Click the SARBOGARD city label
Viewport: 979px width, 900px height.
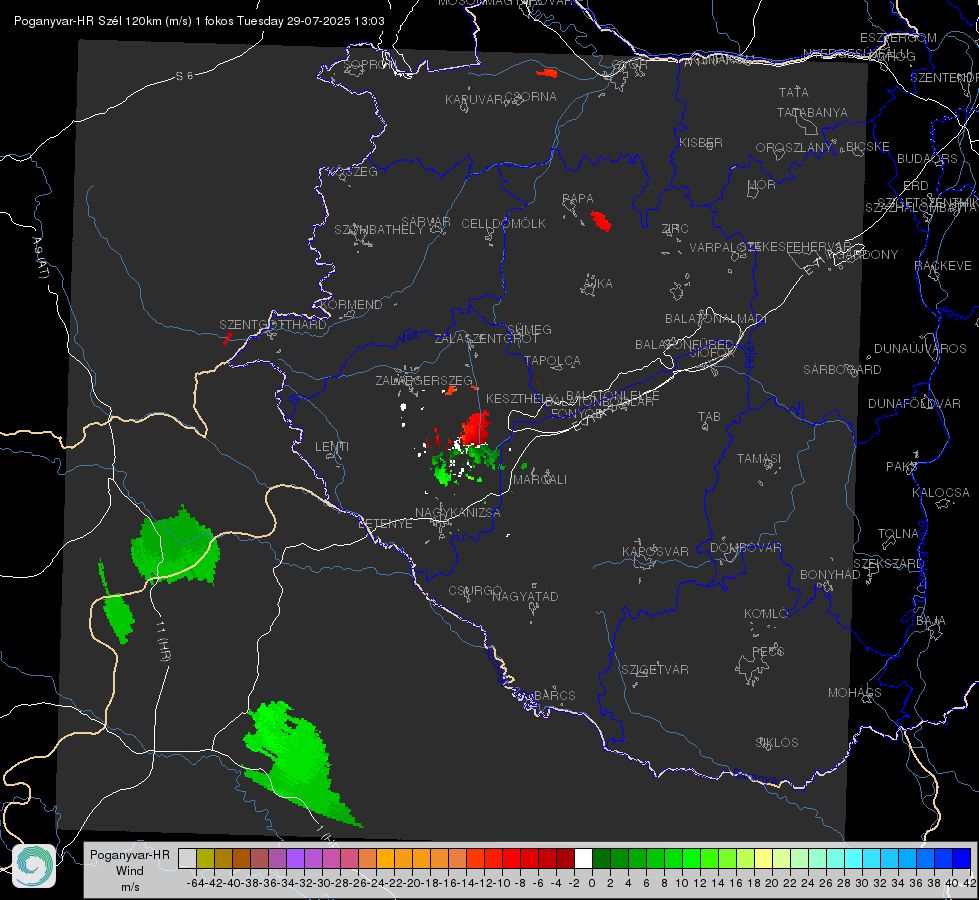(x=842, y=370)
